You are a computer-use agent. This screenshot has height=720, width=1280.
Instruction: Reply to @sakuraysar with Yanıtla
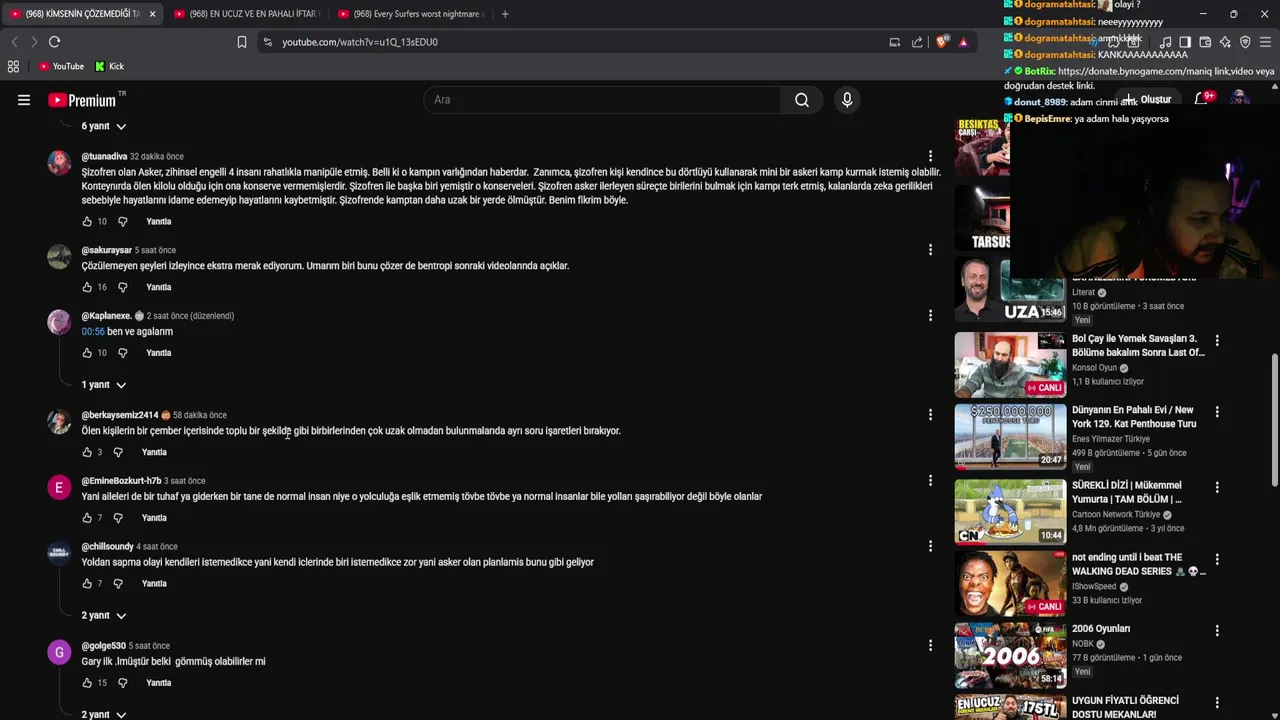tap(159, 287)
